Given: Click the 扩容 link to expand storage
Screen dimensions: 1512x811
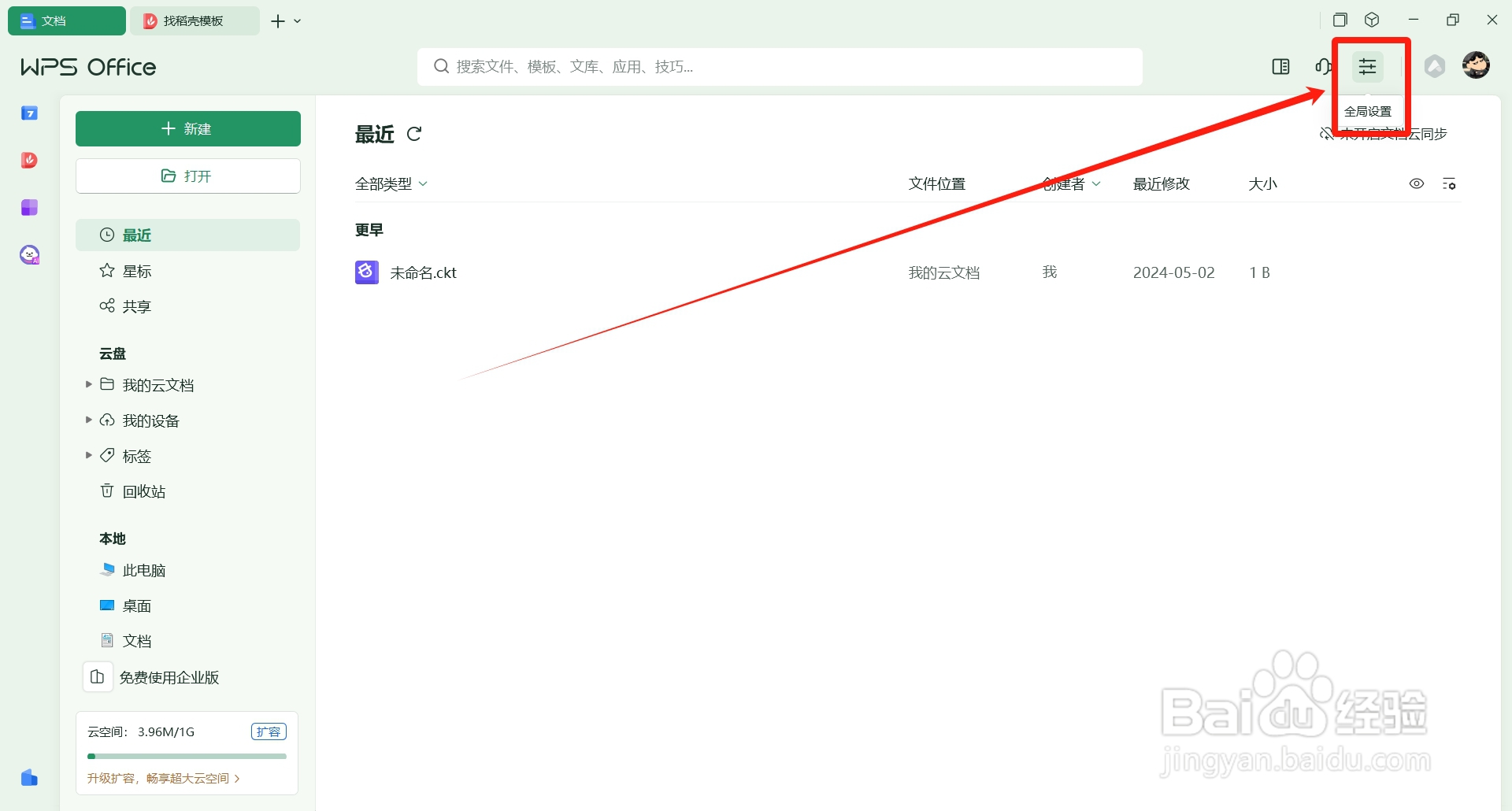Looking at the screenshot, I should point(269,731).
